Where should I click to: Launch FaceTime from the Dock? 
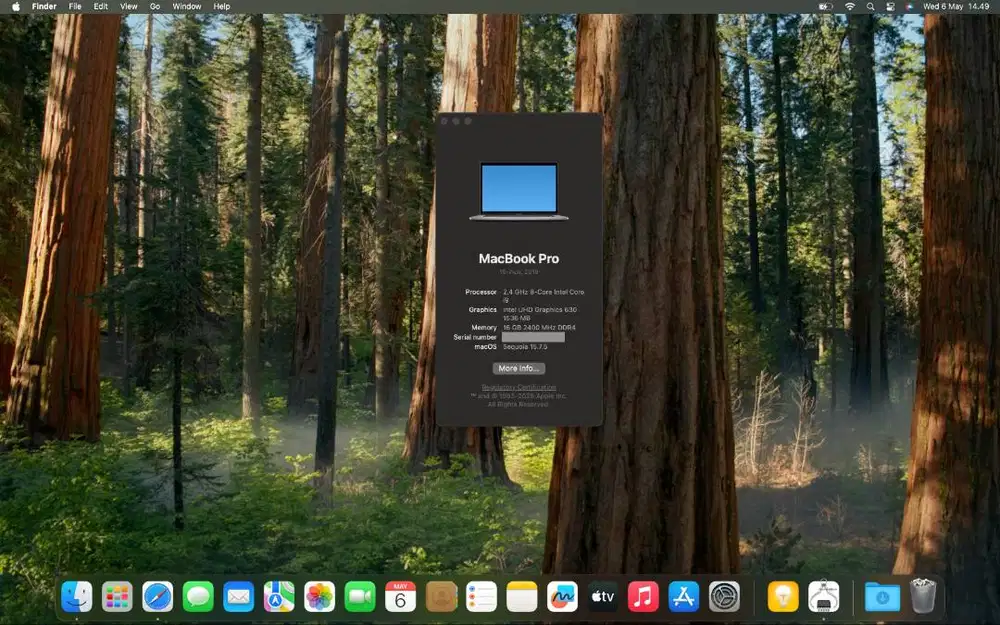(x=360, y=597)
